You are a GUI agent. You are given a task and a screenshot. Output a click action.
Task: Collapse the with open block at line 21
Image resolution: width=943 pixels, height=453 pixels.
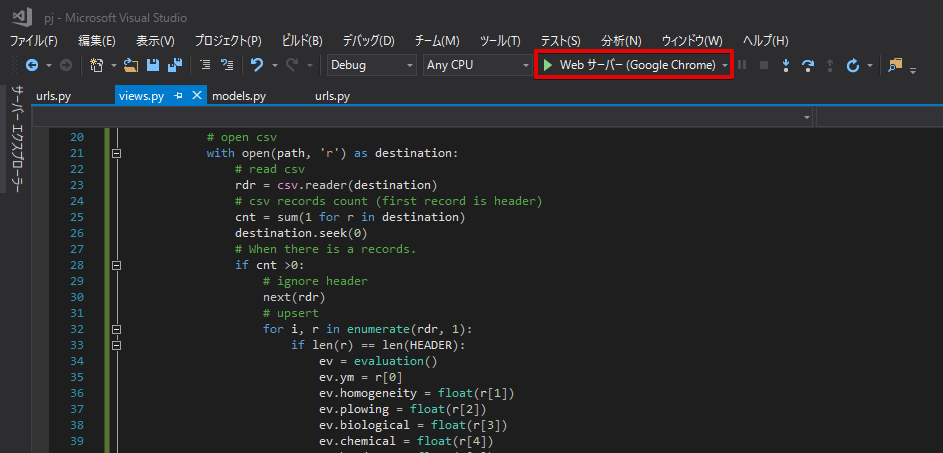[117, 153]
